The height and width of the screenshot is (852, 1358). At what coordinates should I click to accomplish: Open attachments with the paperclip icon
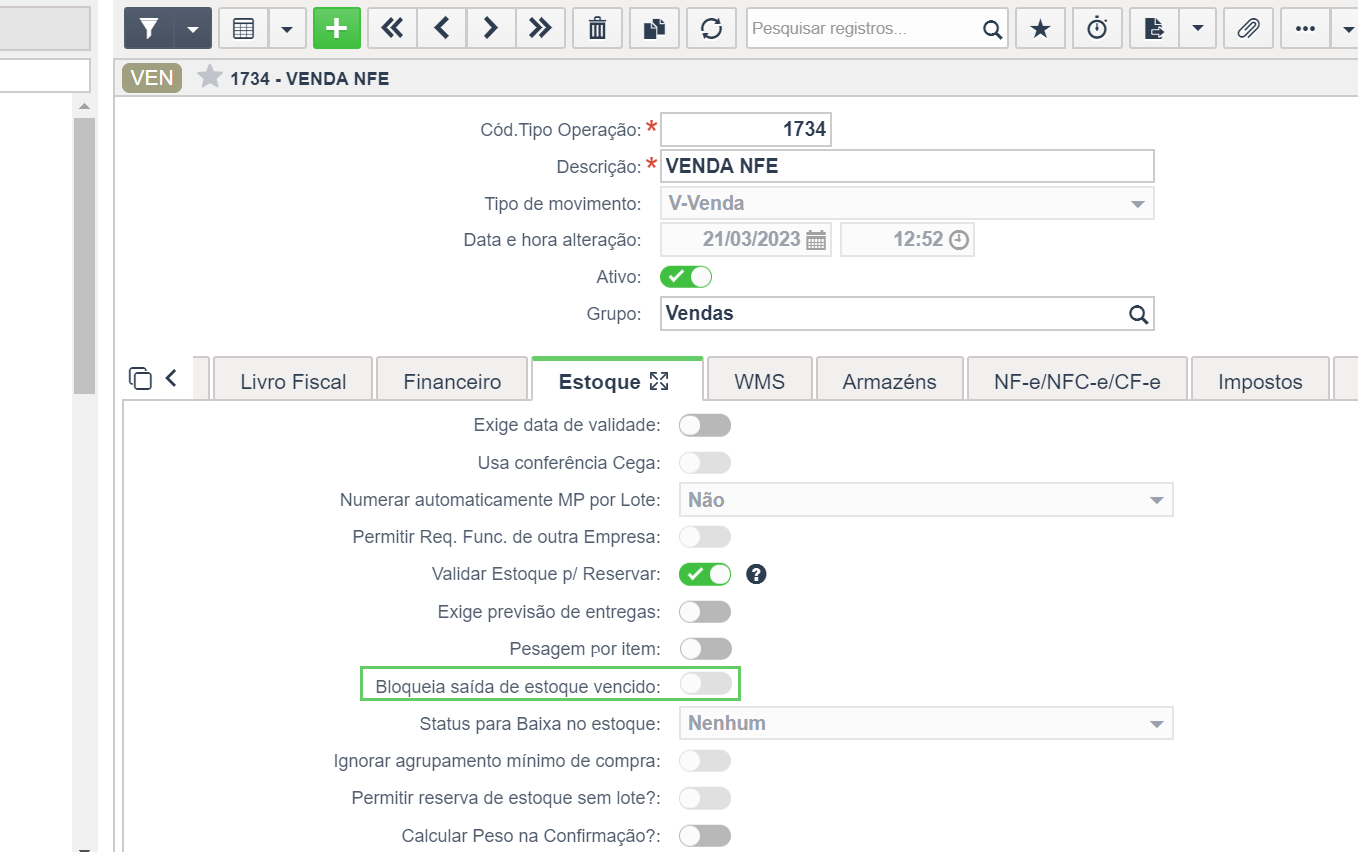click(1247, 28)
